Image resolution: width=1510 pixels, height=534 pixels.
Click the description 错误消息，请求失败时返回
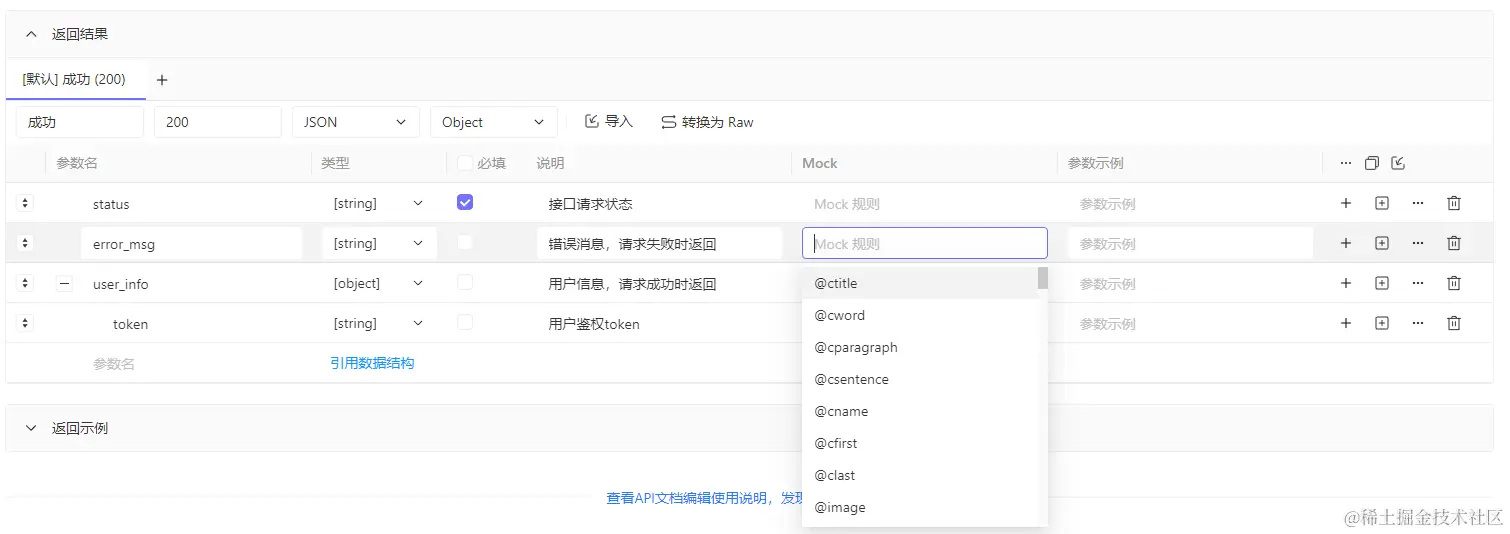(x=659, y=243)
